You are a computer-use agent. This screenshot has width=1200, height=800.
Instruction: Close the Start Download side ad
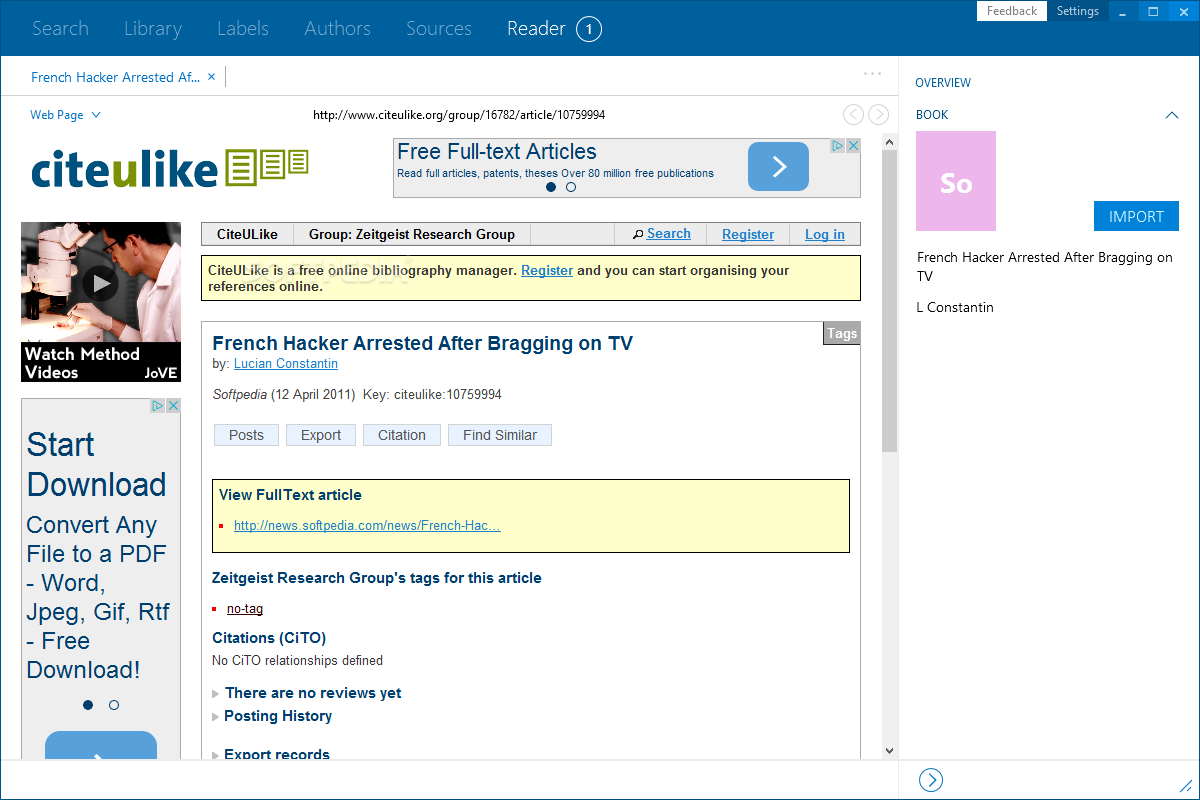173,405
